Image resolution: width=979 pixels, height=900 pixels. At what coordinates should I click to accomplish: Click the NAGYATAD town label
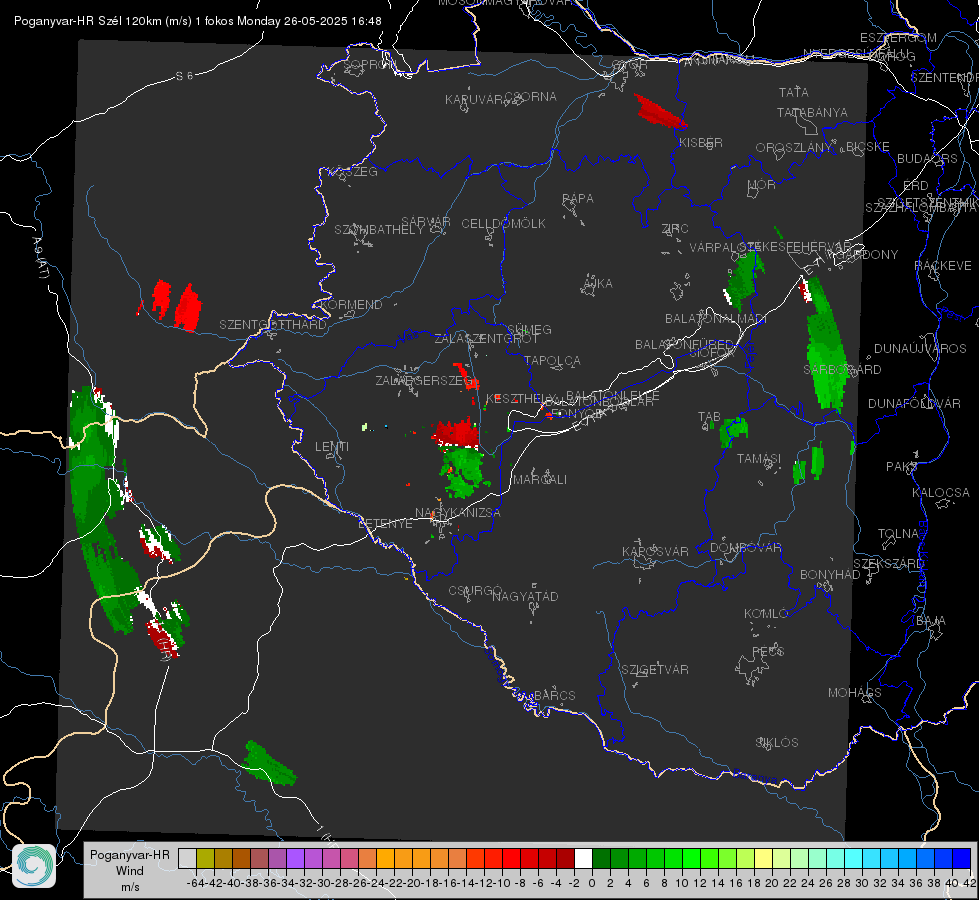[525, 596]
